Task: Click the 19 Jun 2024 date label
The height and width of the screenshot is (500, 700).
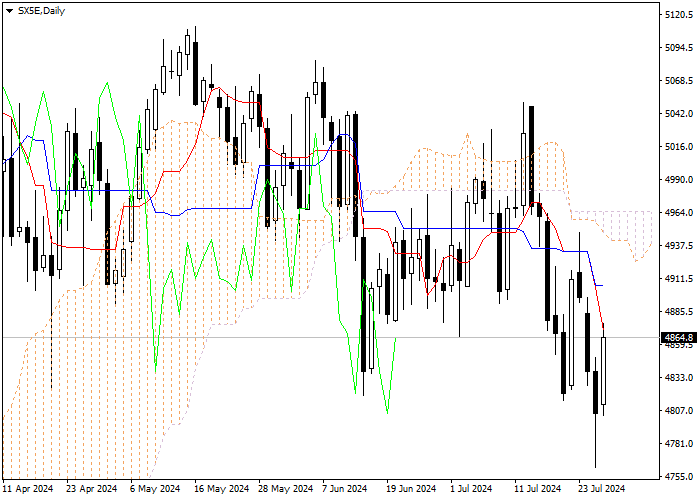Action: pos(411,489)
